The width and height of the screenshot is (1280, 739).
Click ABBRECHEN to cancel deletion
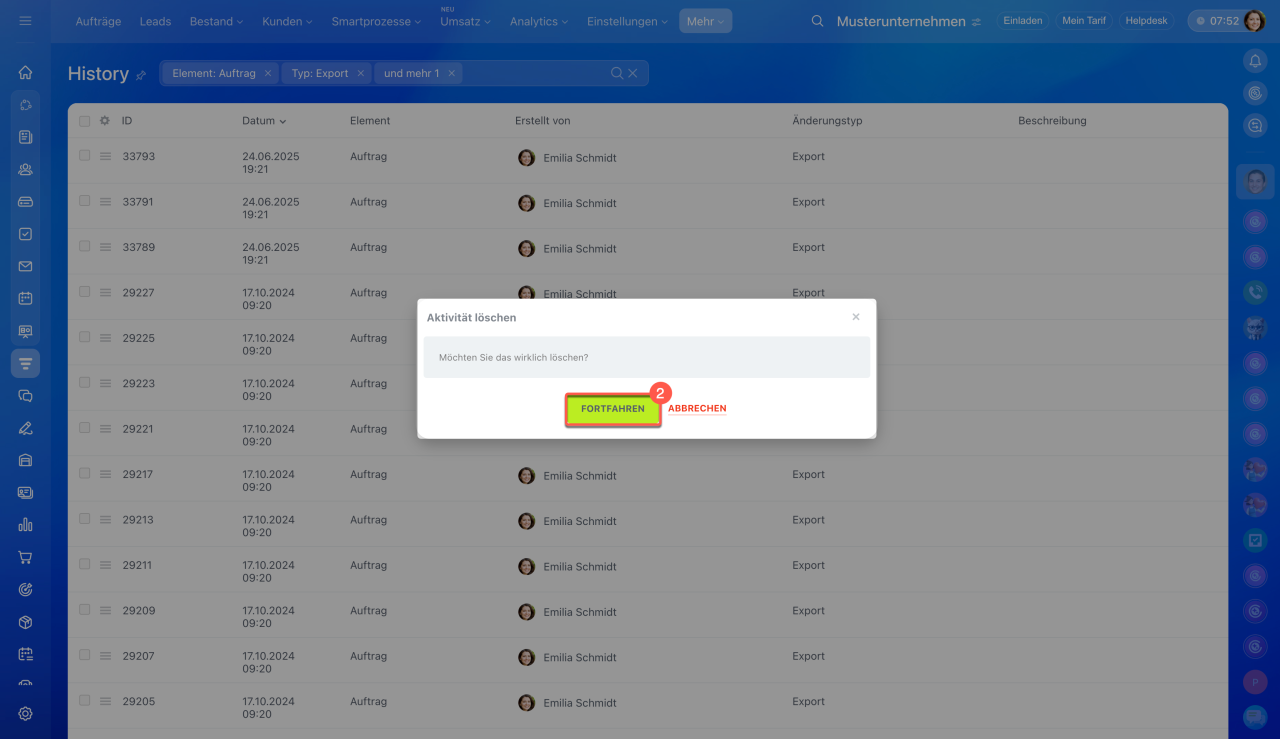(697, 409)
